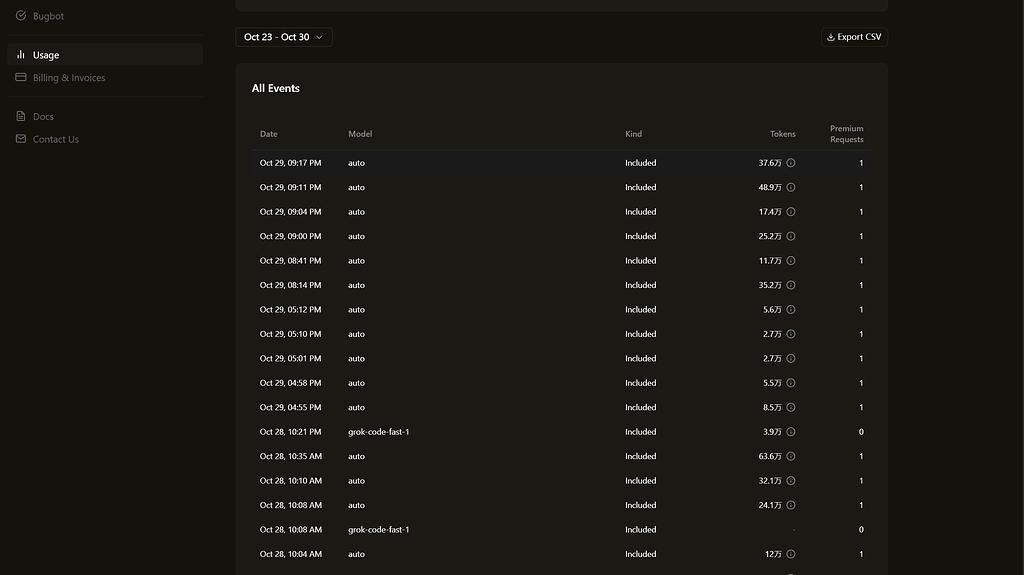Select Usage in the sidebar
The image size is (1024, 575).
(x=104, y=55)
